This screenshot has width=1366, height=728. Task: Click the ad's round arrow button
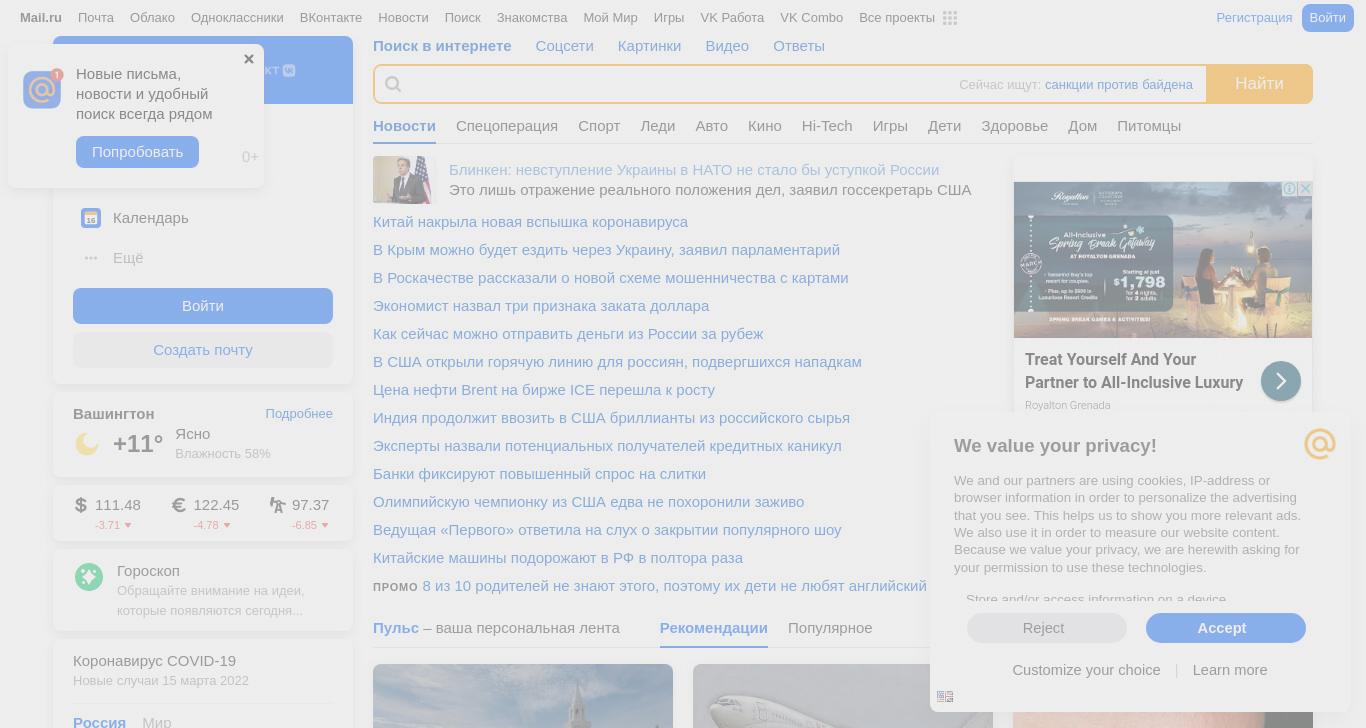click(1281, 381)
